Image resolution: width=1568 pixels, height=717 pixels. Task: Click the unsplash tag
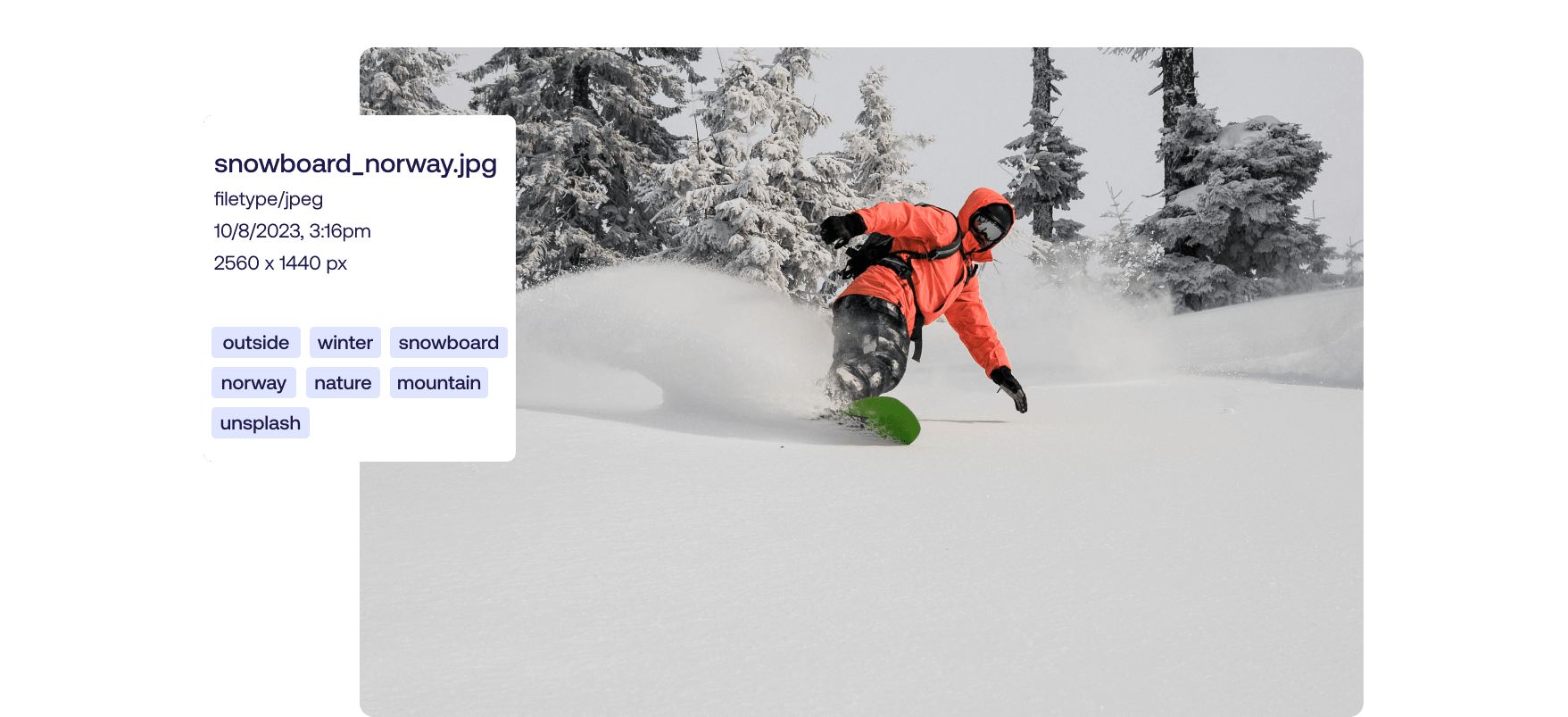tap(260, 423)
